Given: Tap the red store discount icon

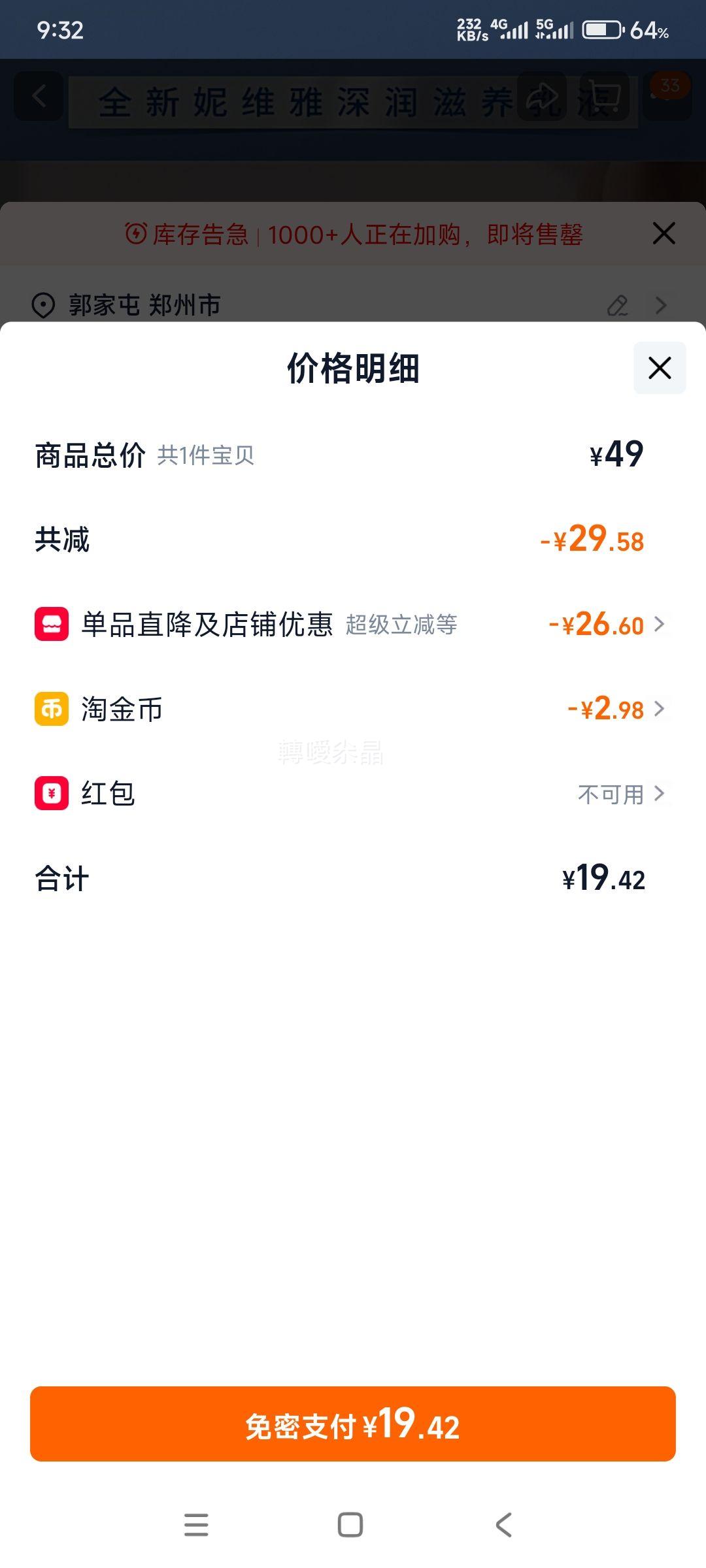Looking at the screenshot, I should click(x=52, y=624).
